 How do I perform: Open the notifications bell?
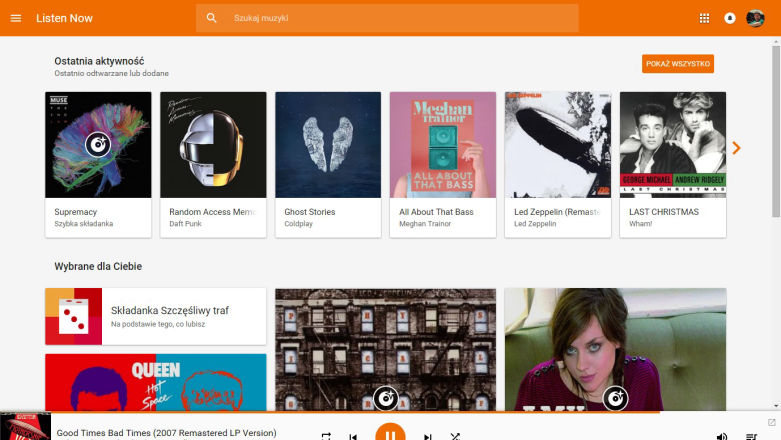[x=730, y=18]
